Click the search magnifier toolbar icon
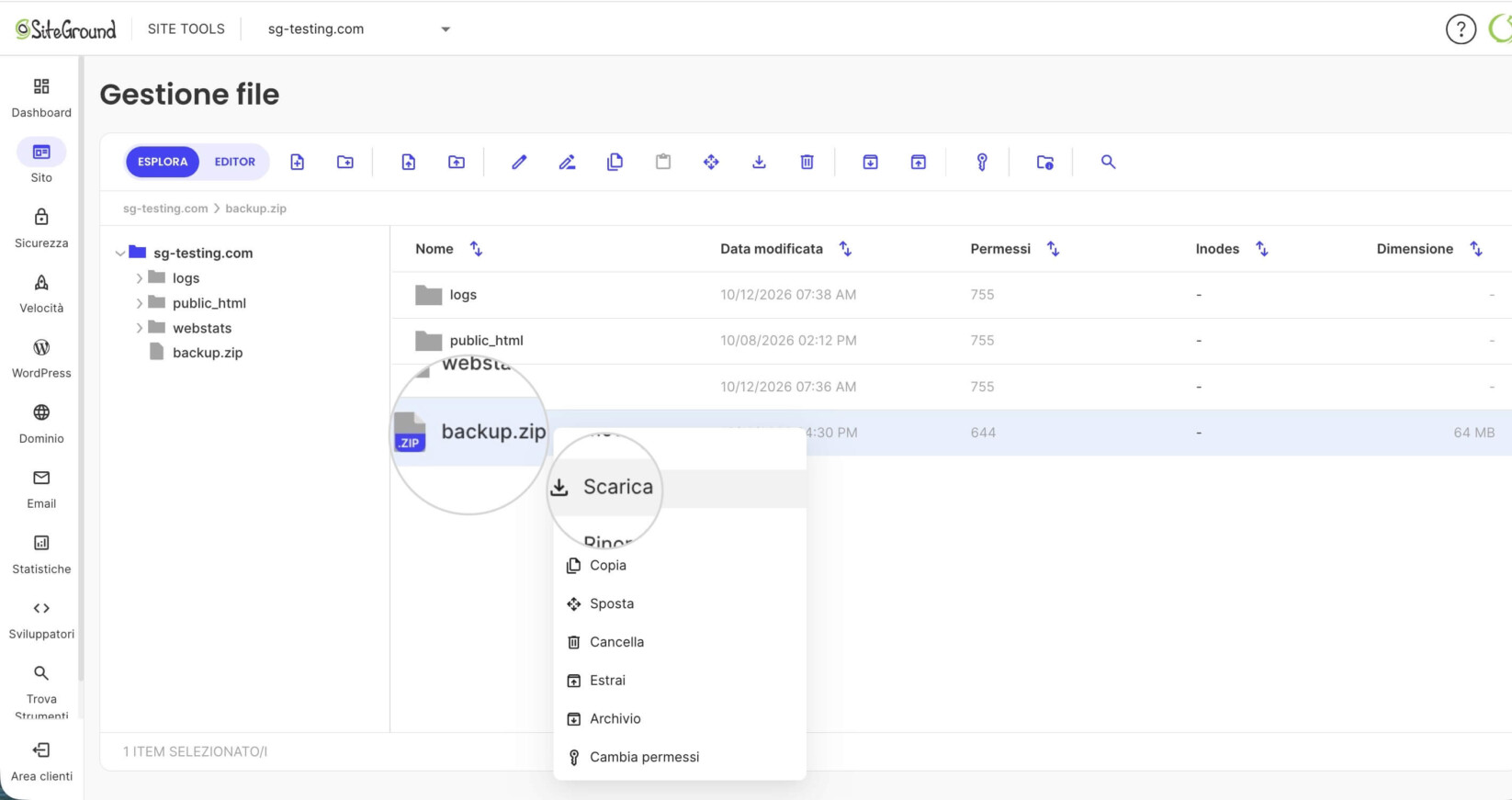1512x800 pixels. pos(1109,162)
